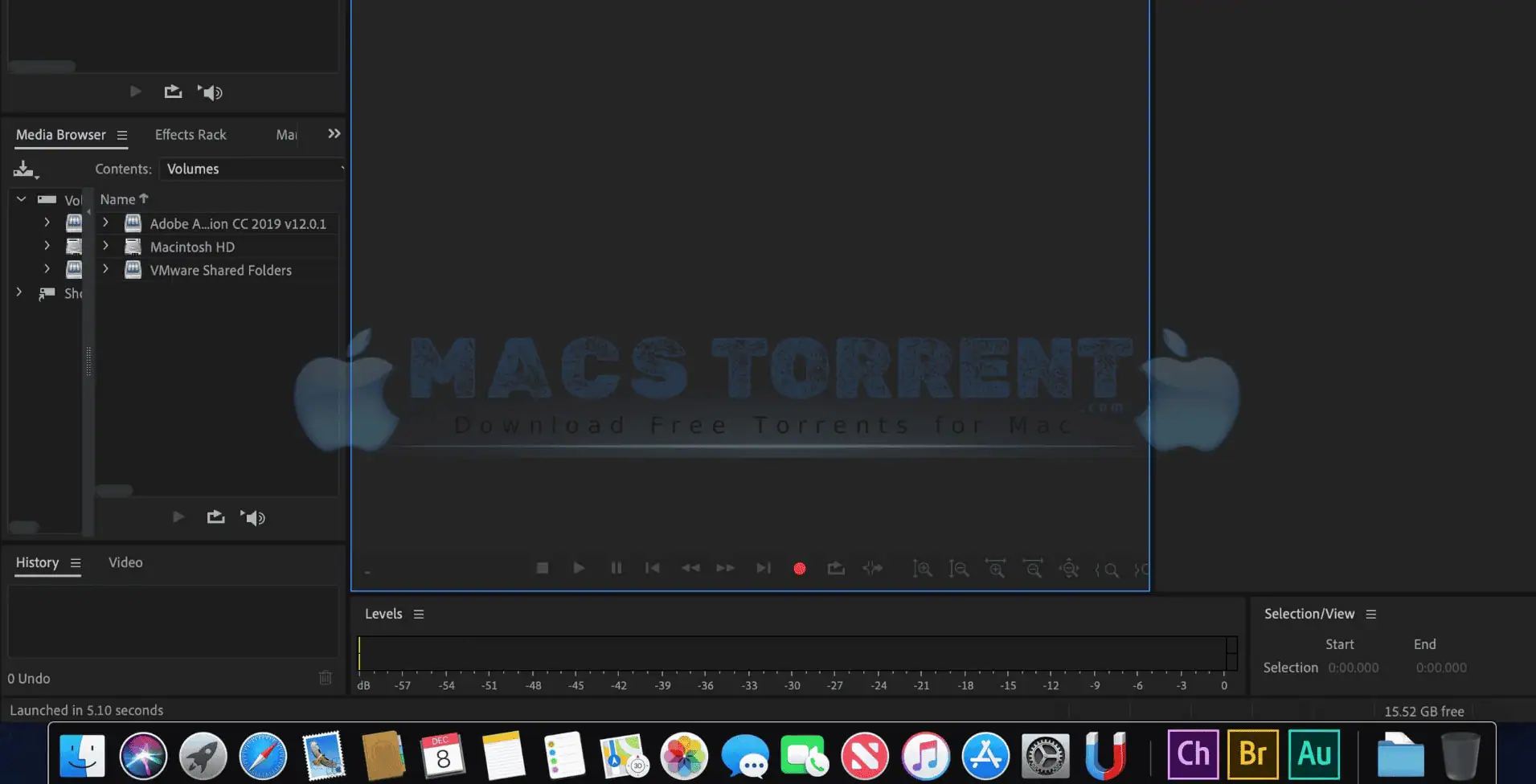Expand the VMware Shared Folders row
The width and height of the screenshot is (1536, 784).
tap(105, 269)
